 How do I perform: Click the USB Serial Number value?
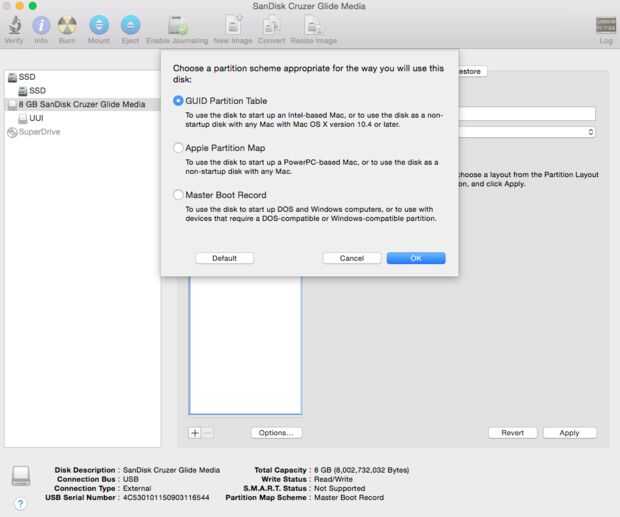point(166,497)
